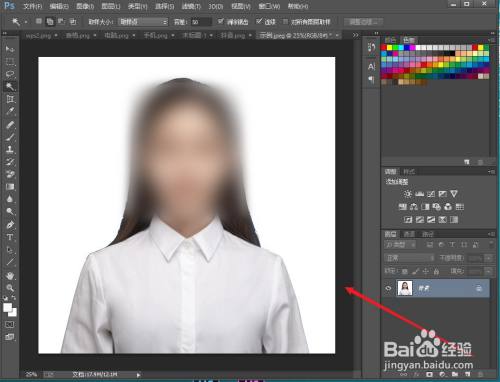Screen dimensions: 500x382
Task: Toggle lock transparent pixels in Layers panel
Action: click(x=404, y=271)
